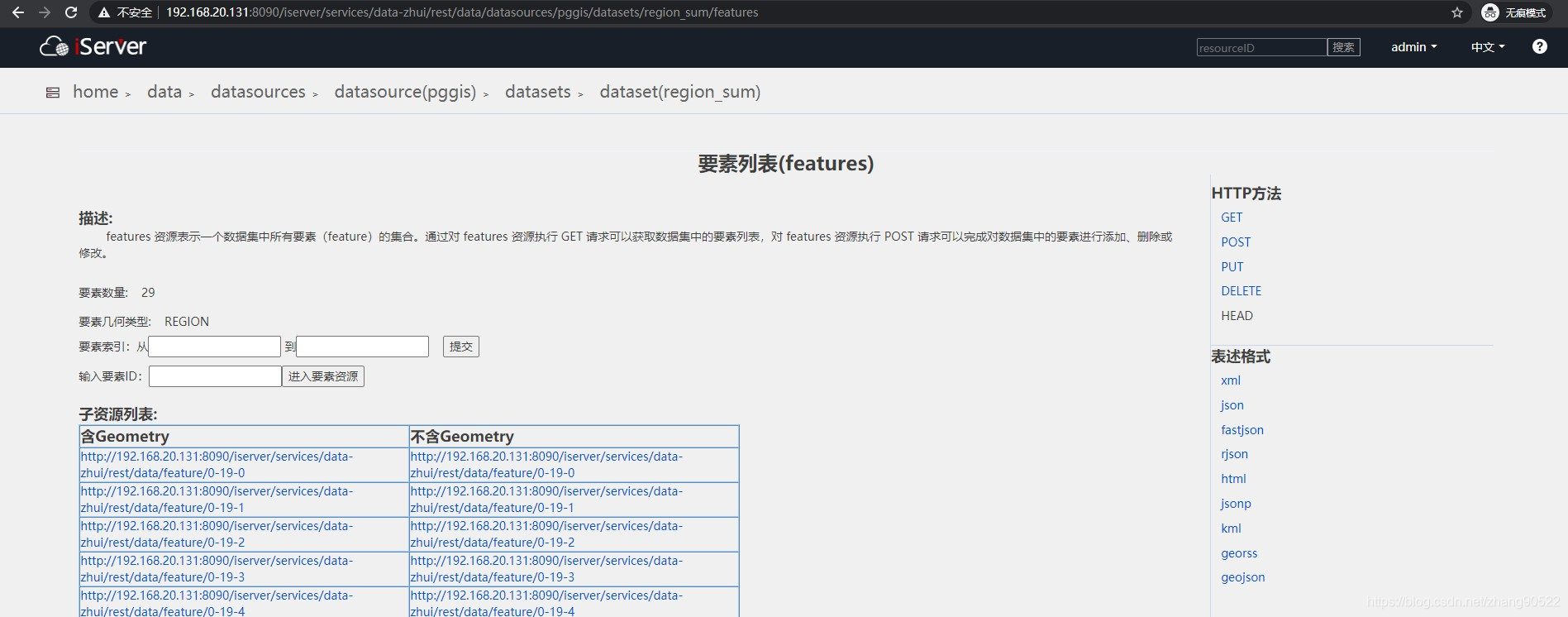Open feature 0-19-3 link without Geometry
The width and height of the screenshot is (1568, 617).
(x=546, y=569)
